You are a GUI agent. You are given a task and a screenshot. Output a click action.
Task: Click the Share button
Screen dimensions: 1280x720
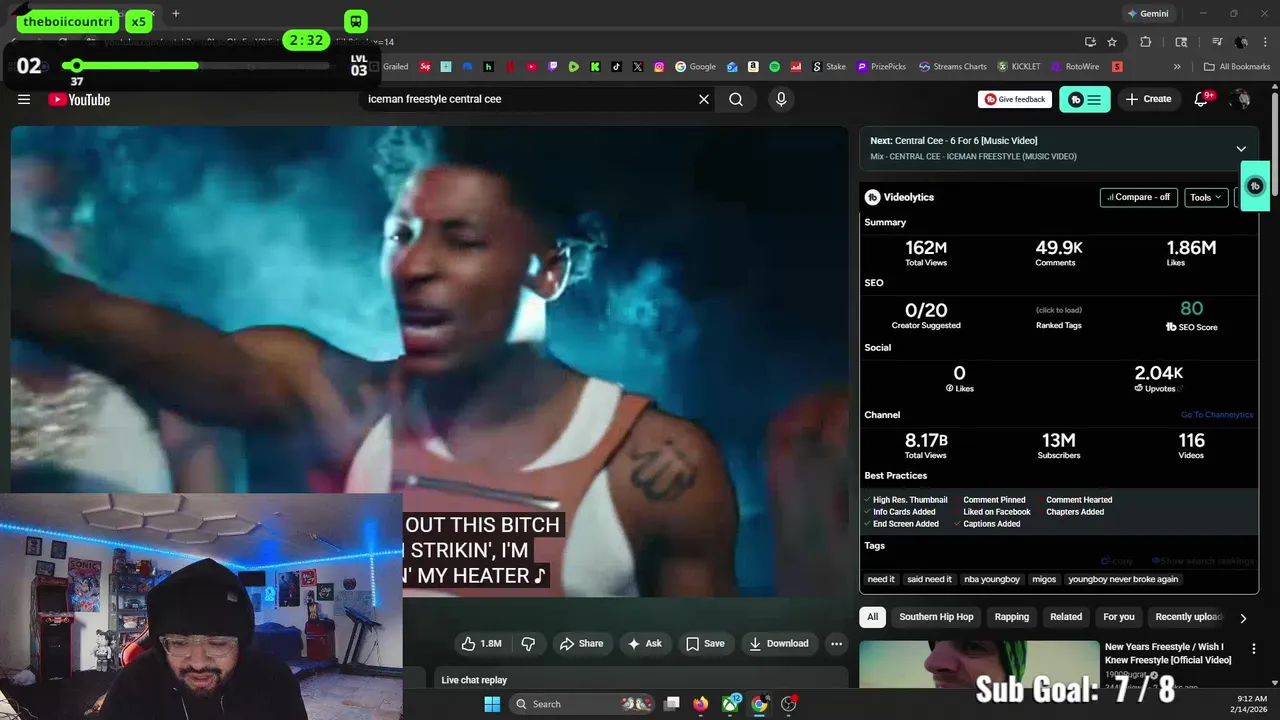coord(581,643)
